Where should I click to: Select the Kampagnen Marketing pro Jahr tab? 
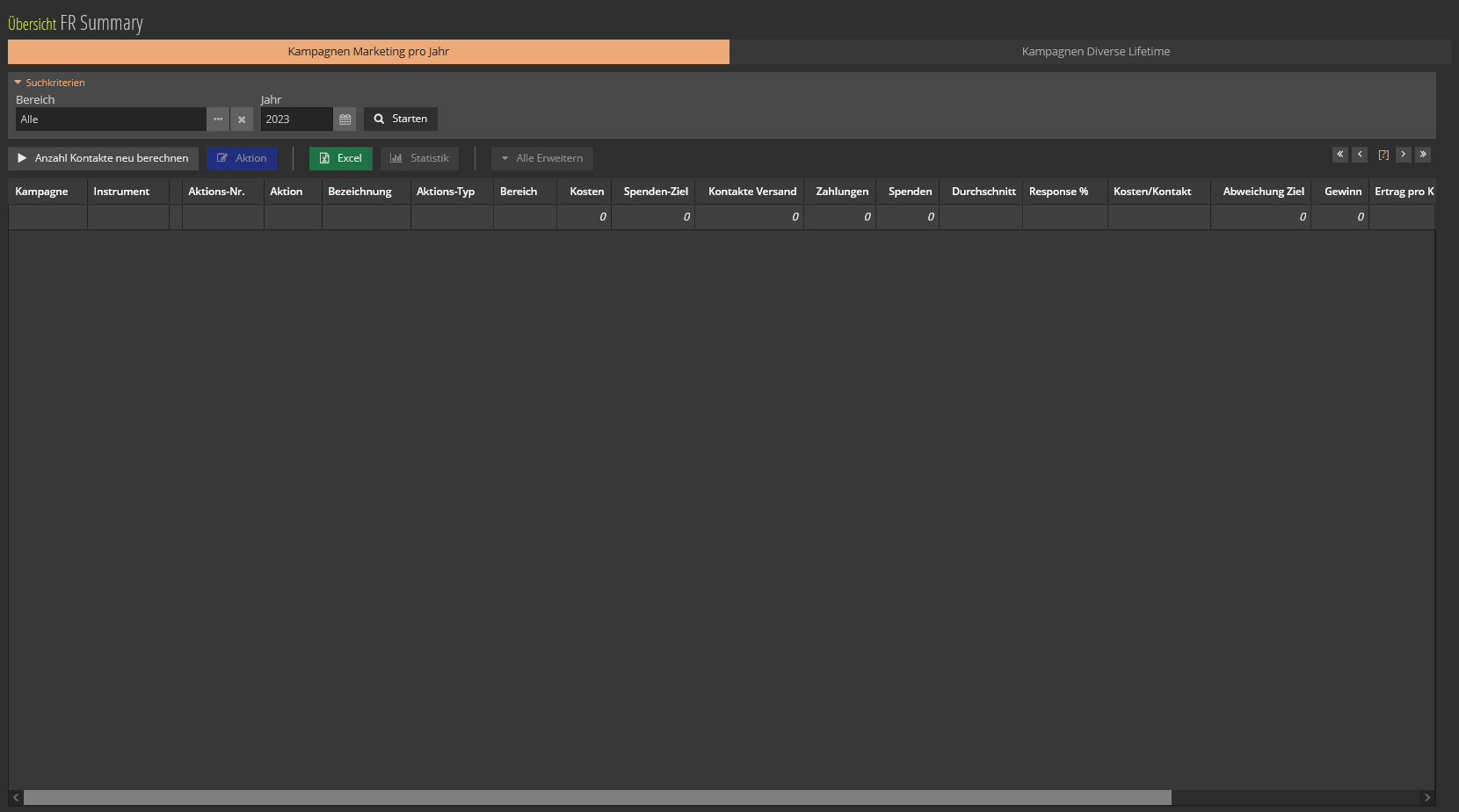click(368, 51)
